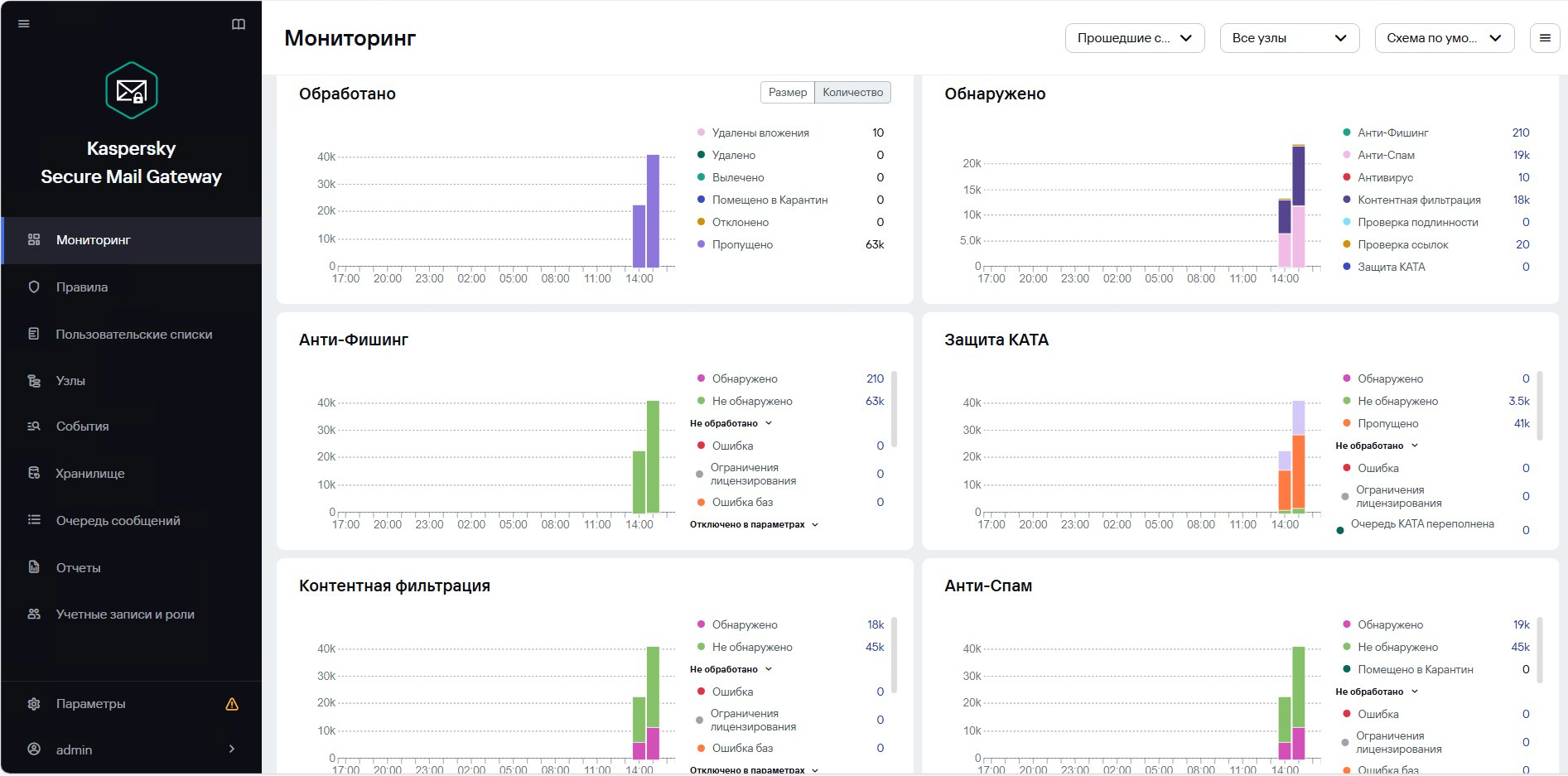Image resolution: width=1568 pixels, height=776 pixels.
Task: Open documentation book icon in sidebar
Action: [239, 24]
